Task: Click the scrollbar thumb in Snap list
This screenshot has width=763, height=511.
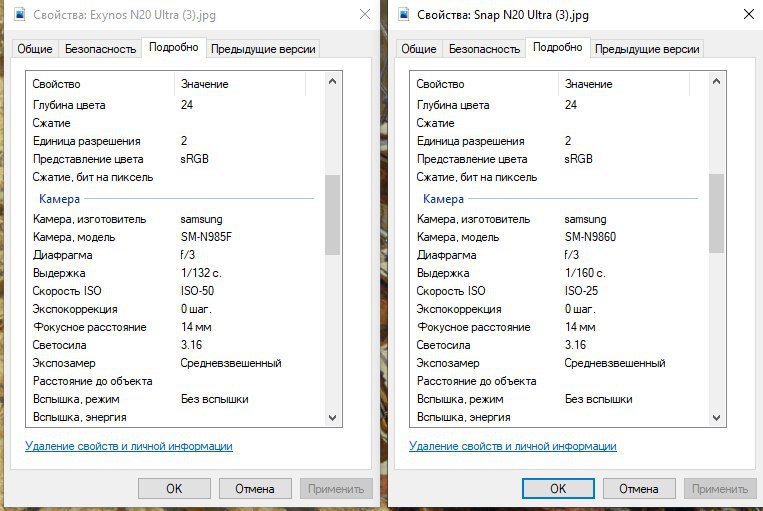Action: pyautogui.click(x=716, y=213)
